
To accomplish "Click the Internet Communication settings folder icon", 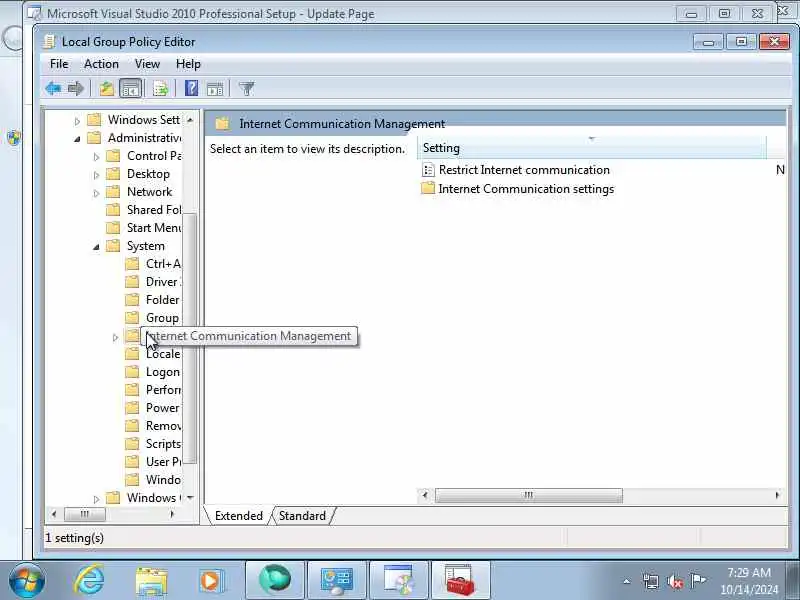I will coord(428,188).
